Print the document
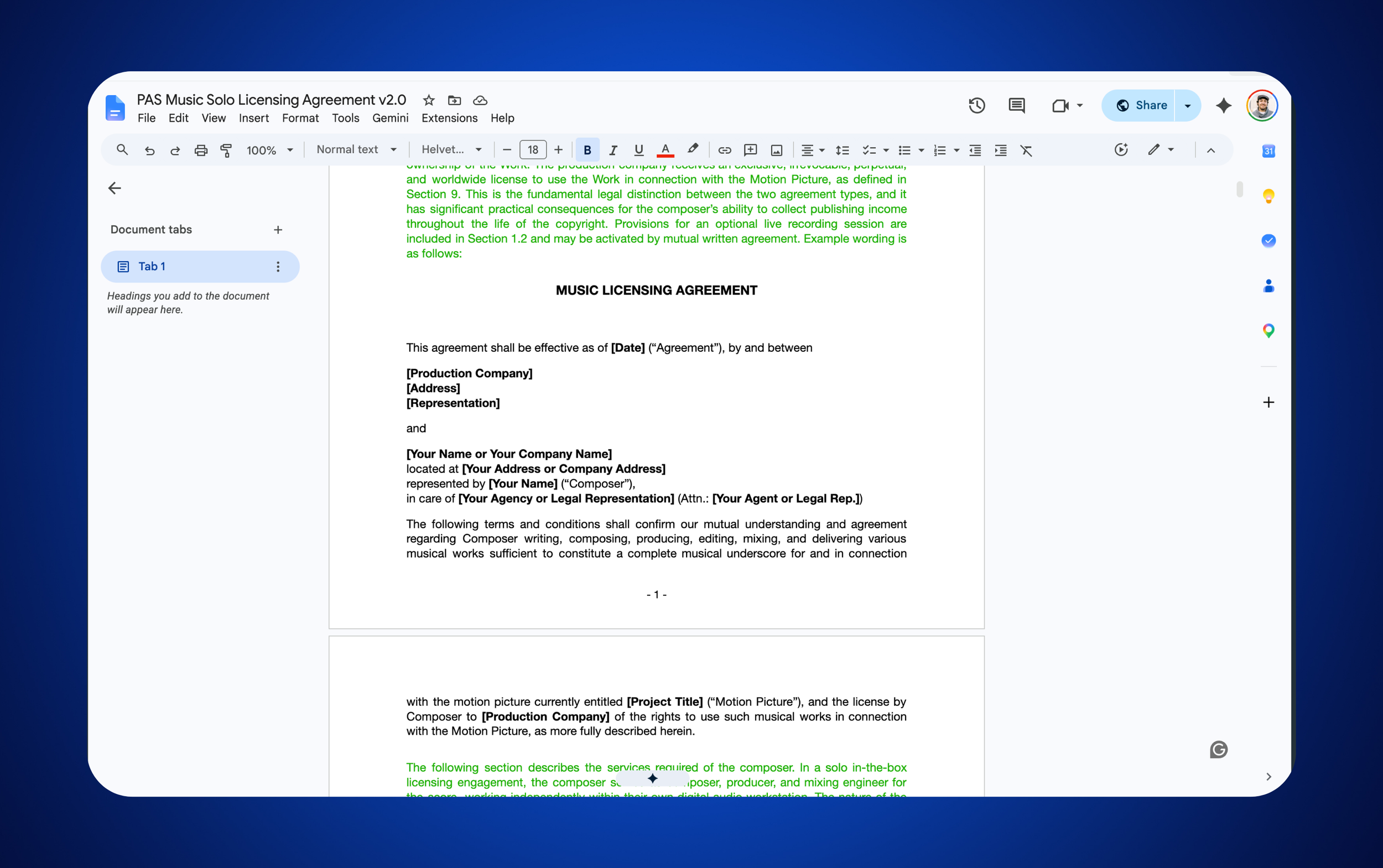This screenshot has width=1383, height=868. coord(201,150)
